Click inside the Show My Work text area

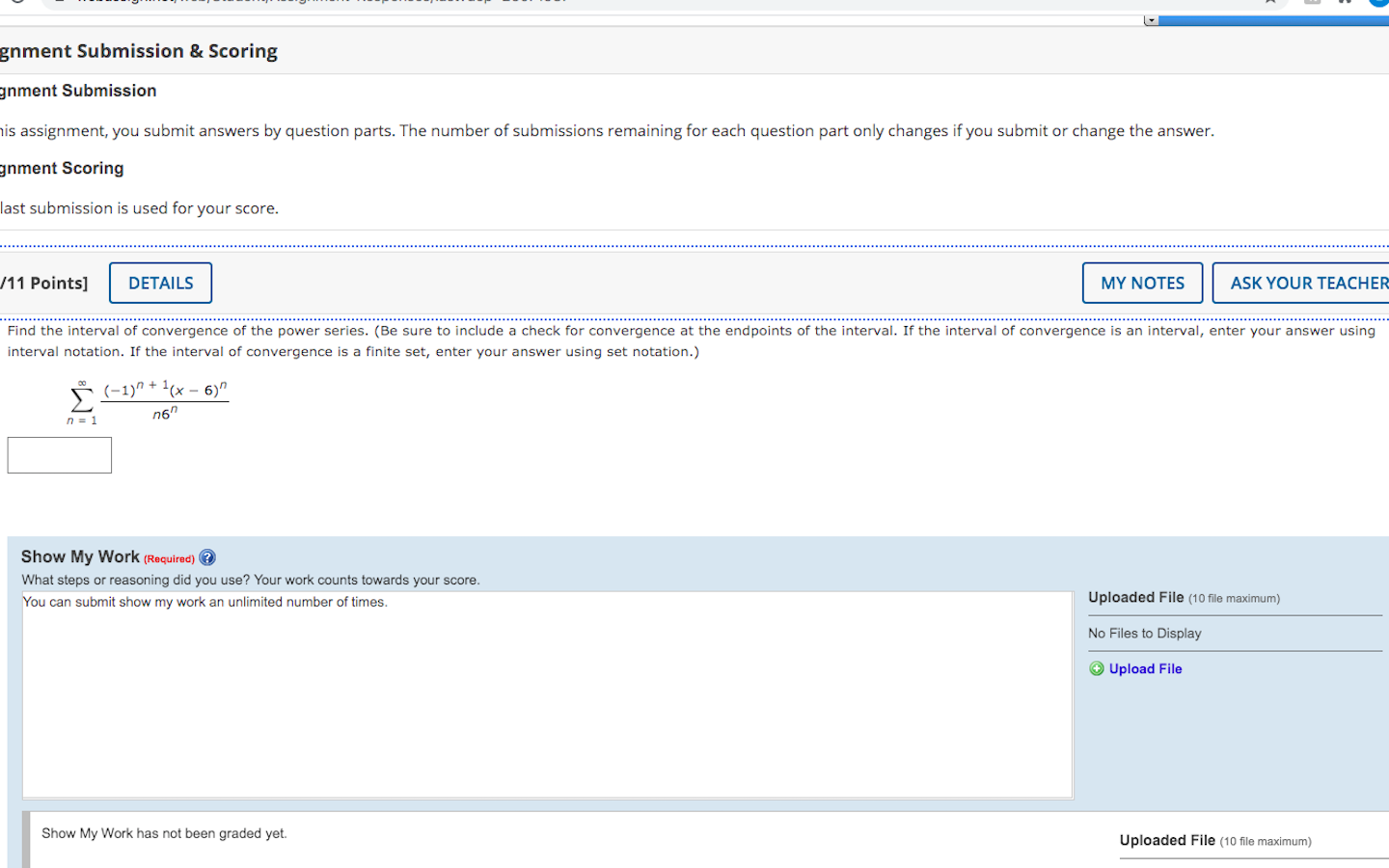pos(546,694)
